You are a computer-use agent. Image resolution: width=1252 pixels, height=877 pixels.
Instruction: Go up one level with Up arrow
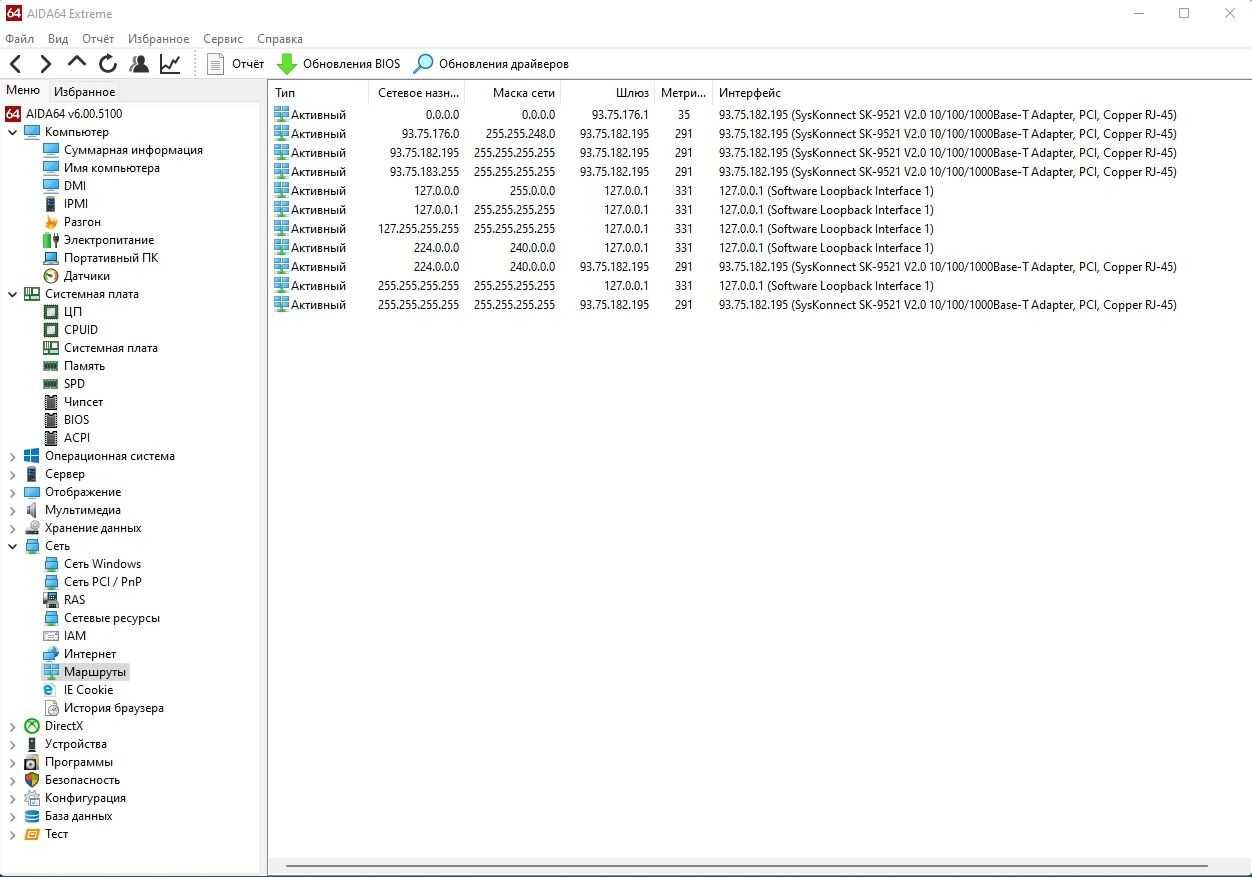pos(76,64)
